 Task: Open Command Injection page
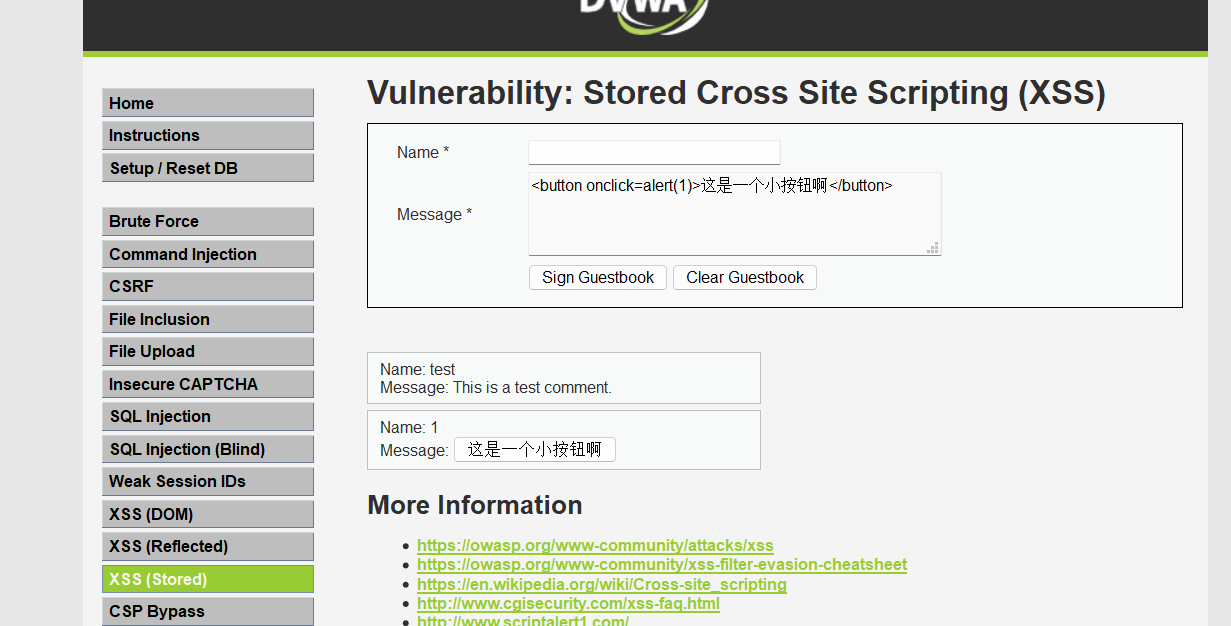(x=208, y=254)
